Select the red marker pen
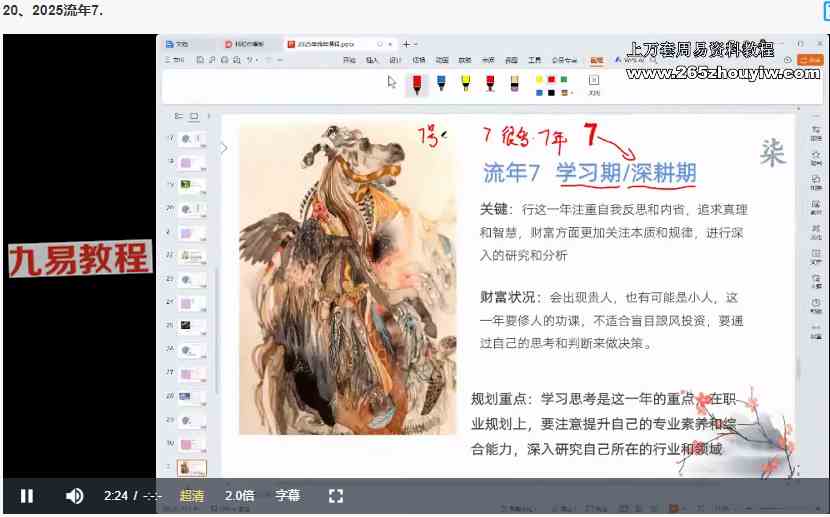 (416, 84)
